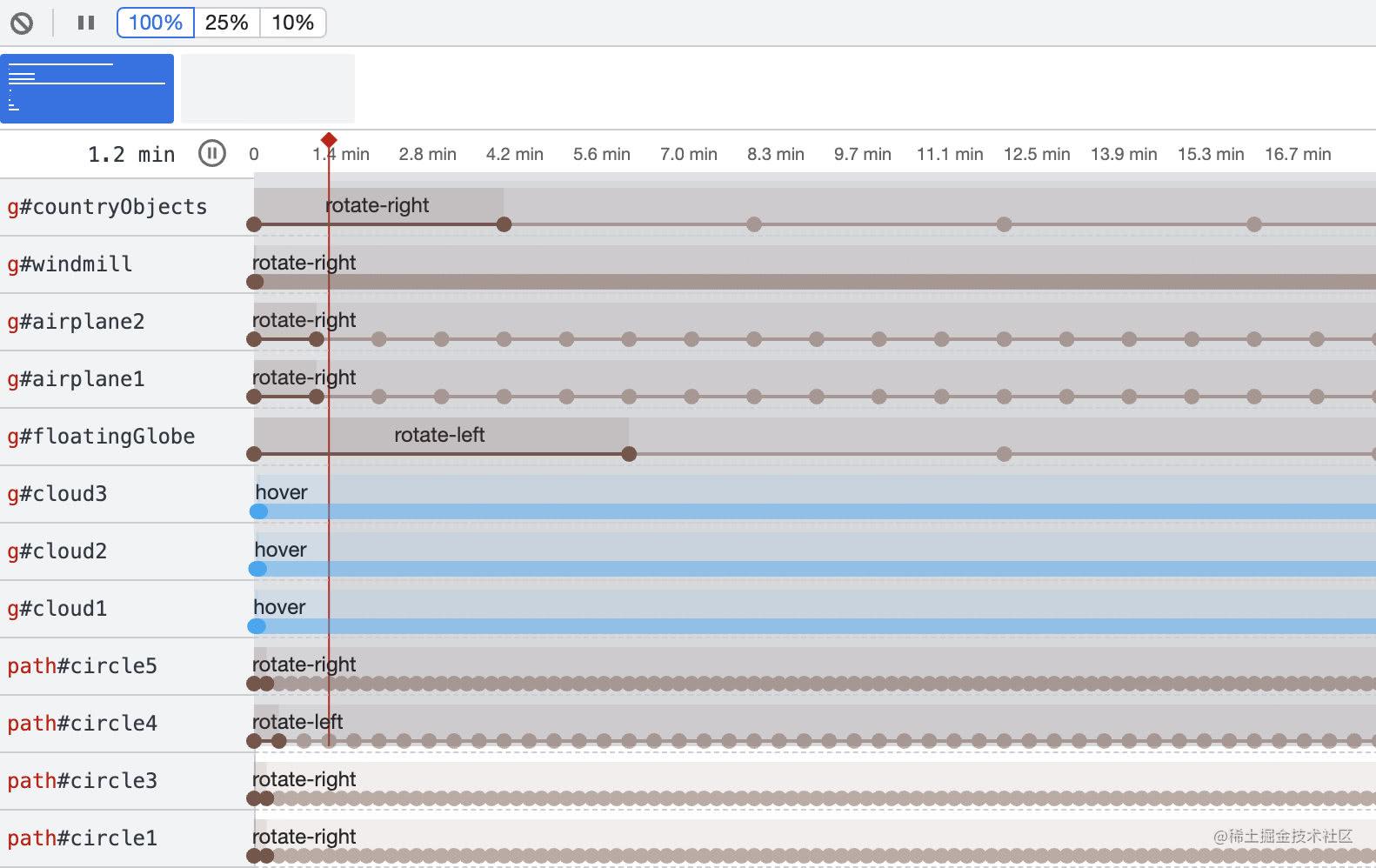The height and width of the screenshot is (868, 1376).
Task: Click the cloud3 hover start keyframe dot
Action: point(258,511)
